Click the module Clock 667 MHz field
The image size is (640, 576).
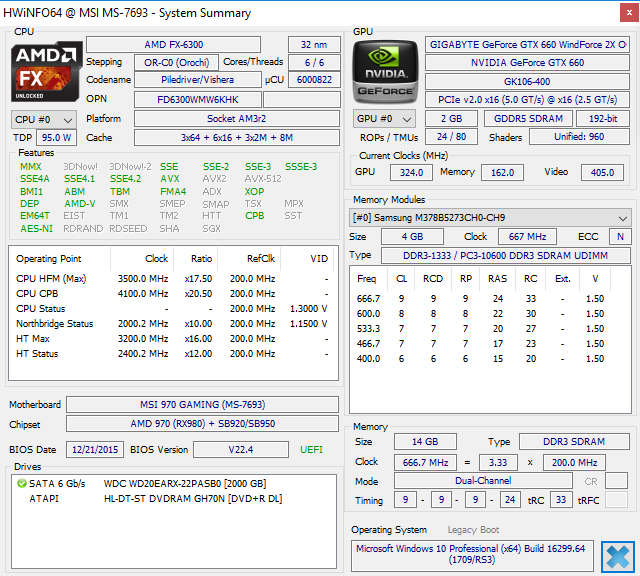click(x=527, y=237)
